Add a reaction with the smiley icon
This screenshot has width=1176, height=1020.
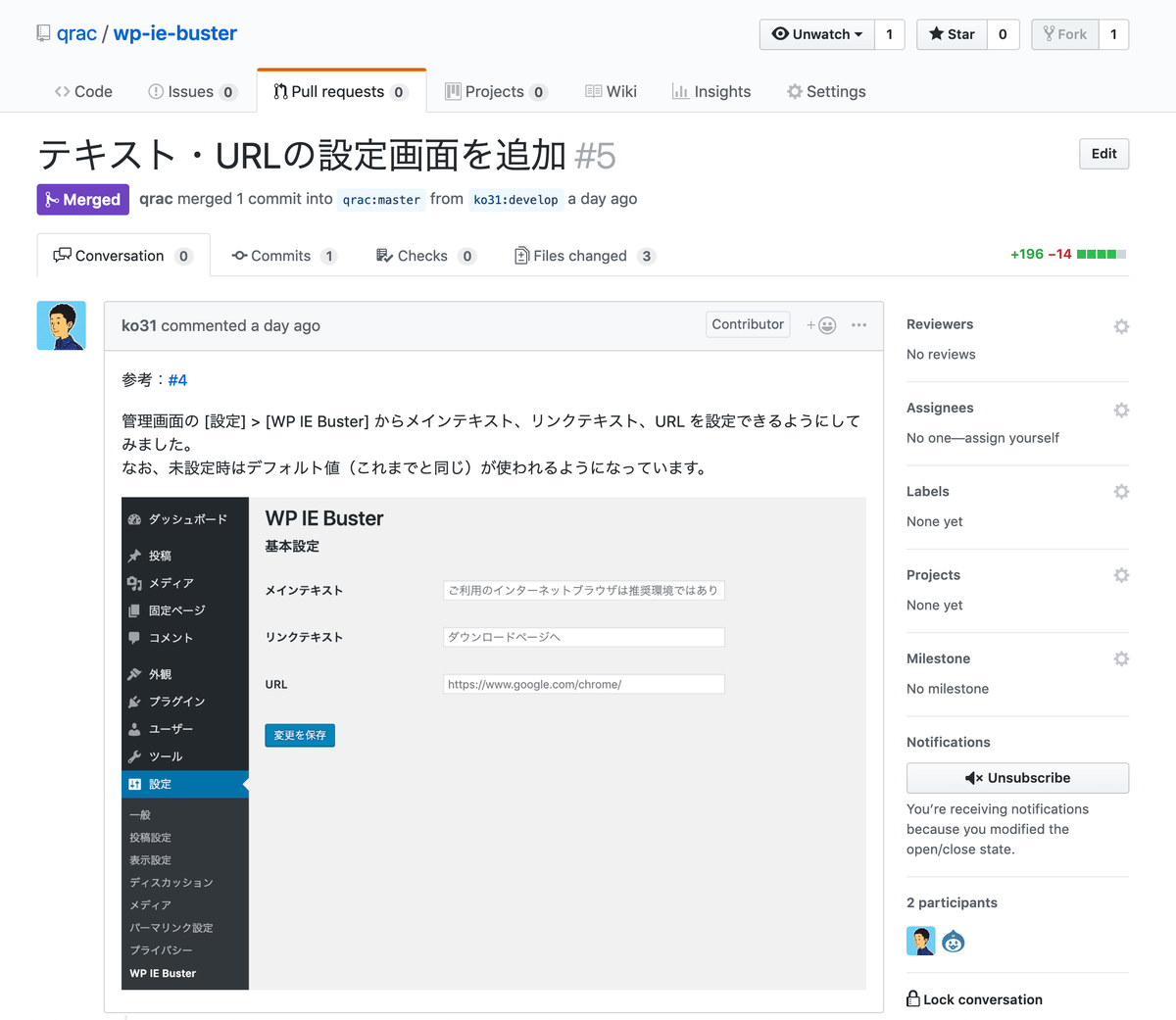[x=821, y=325]
